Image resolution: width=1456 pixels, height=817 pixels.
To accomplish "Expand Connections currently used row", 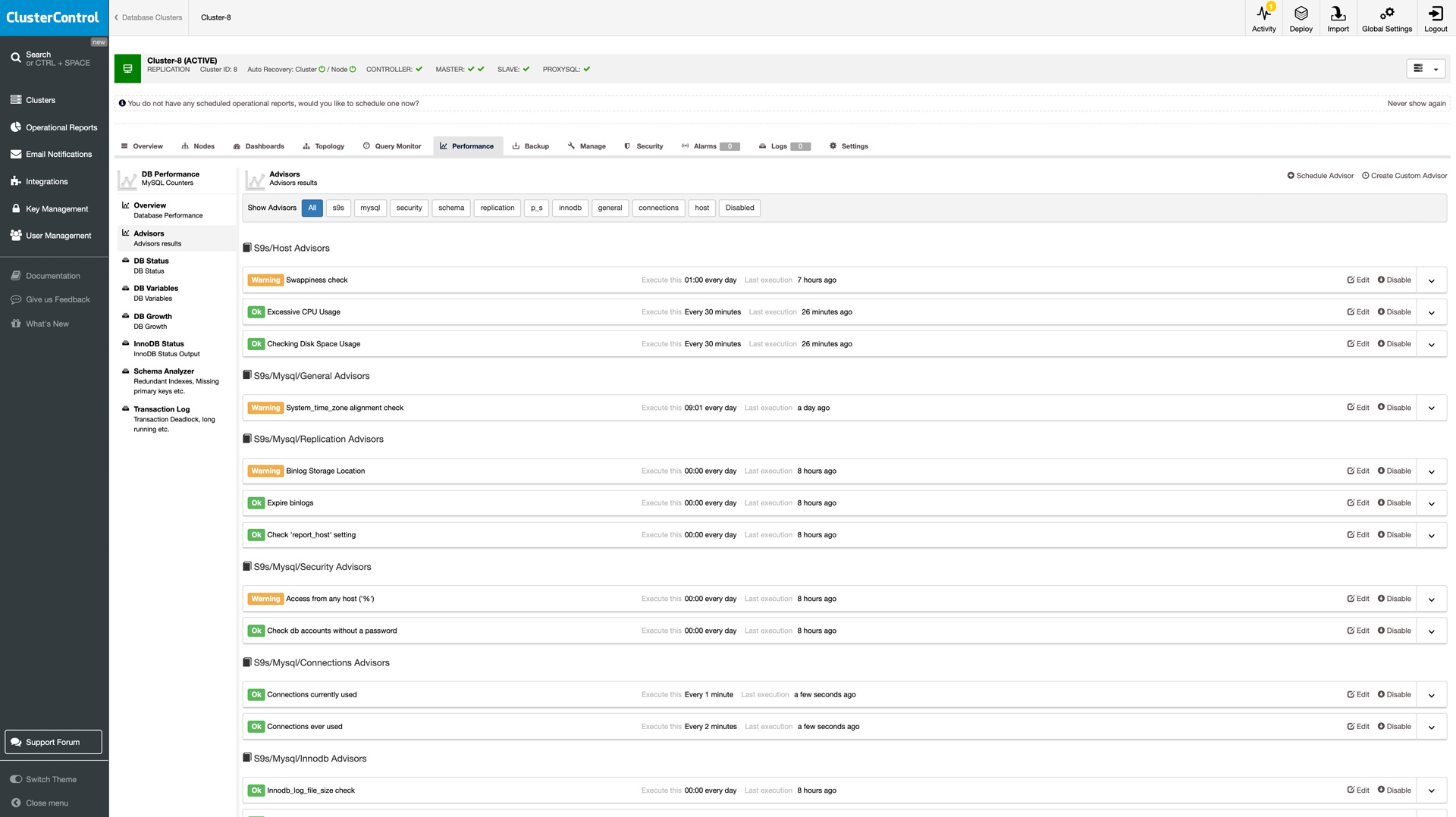I will point(1431,695).
